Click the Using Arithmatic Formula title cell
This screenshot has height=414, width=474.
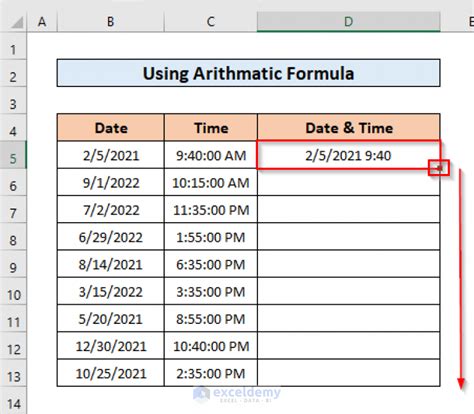pyautogui.click(x=249, y=73)
